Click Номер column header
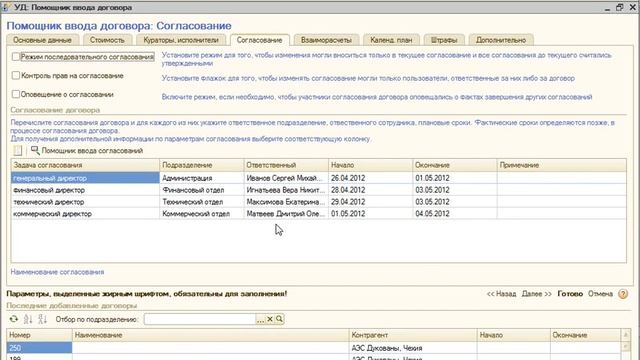Image resolution: width=640 pixels, height=360 pixels. (x=40, y=335)
